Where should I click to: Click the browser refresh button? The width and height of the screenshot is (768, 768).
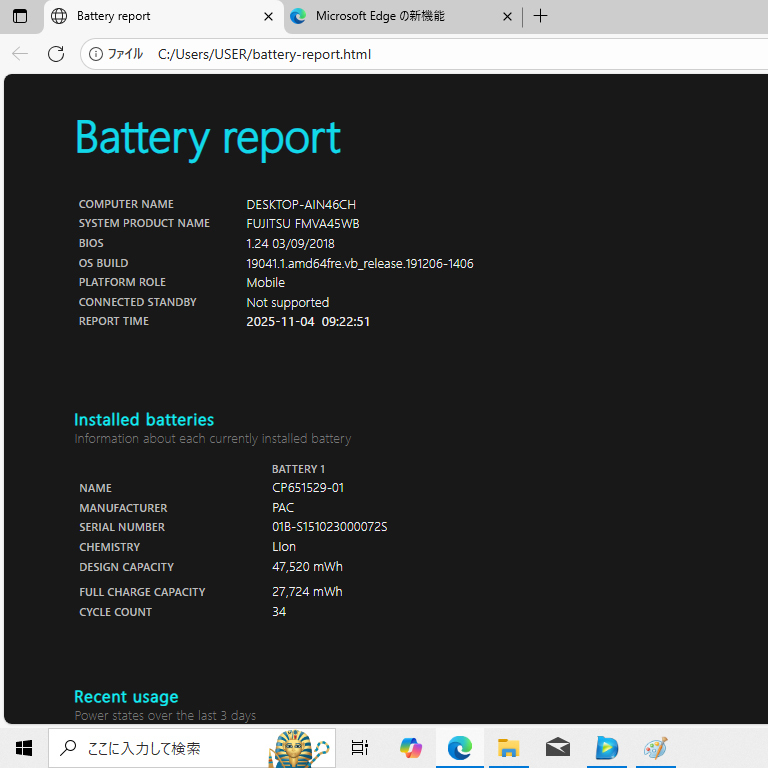click(56, 54)
